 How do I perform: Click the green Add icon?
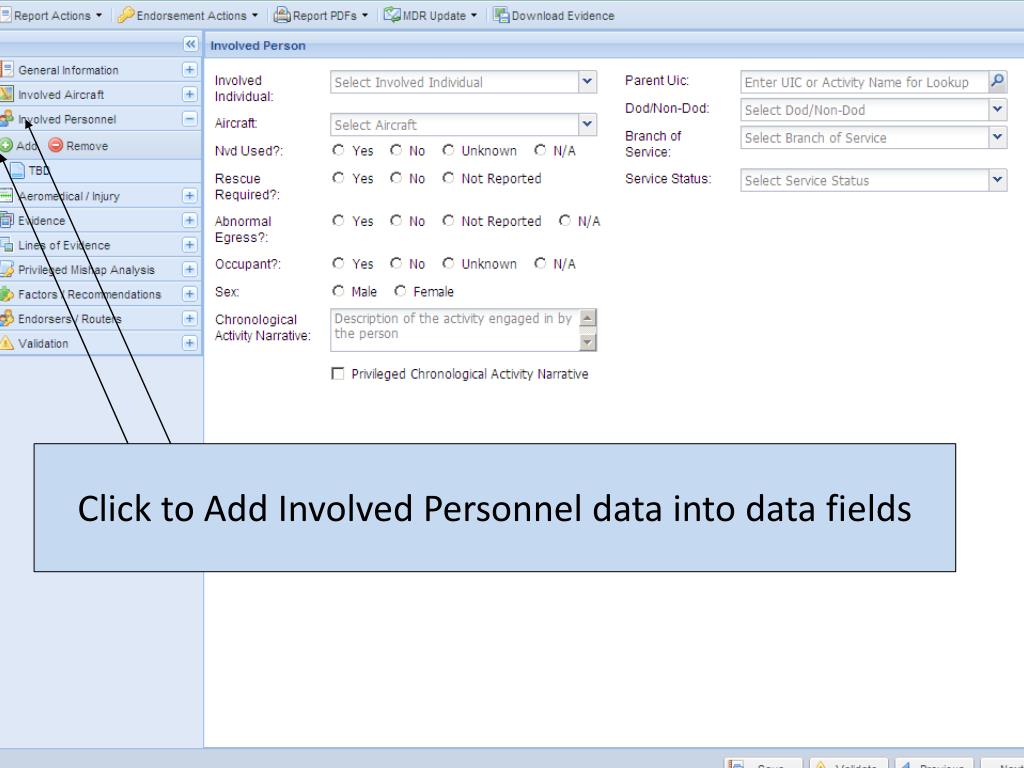coord(6,145)
